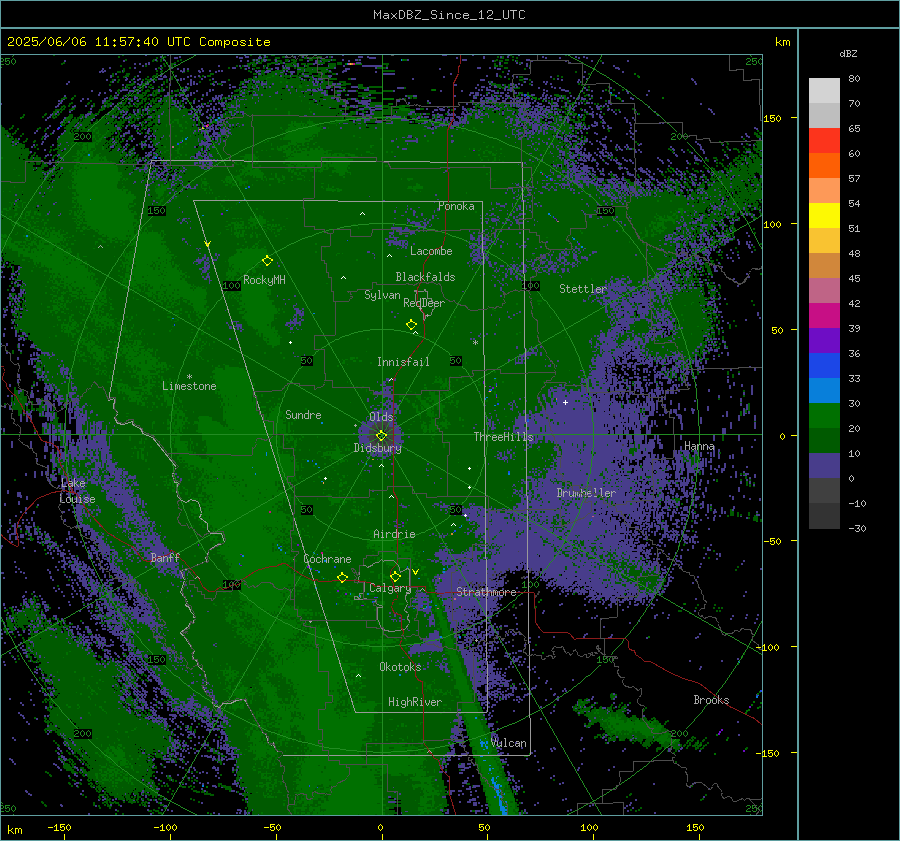Pick the orange 57-60 dBZ legend swatch
Viewport: 900px width, 841px height.
824,166
